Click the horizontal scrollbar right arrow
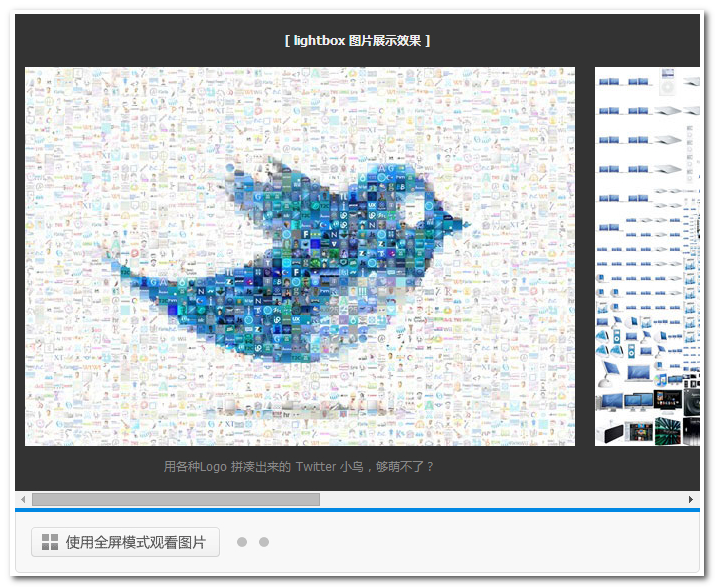Viewport: 715px width, 587px height. coord(691,499)
